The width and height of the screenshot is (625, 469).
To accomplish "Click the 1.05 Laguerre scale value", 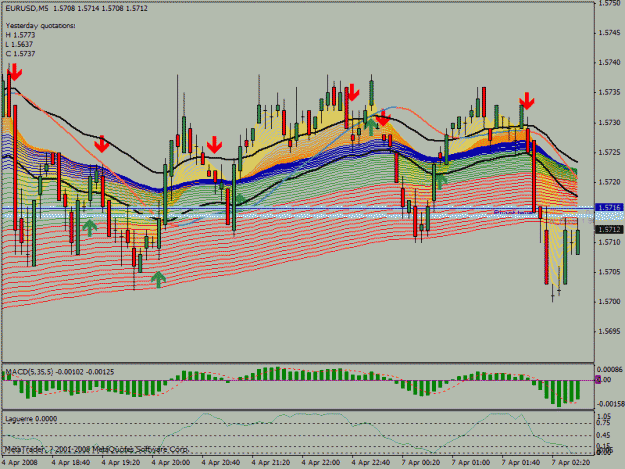I will coord(604,416).
